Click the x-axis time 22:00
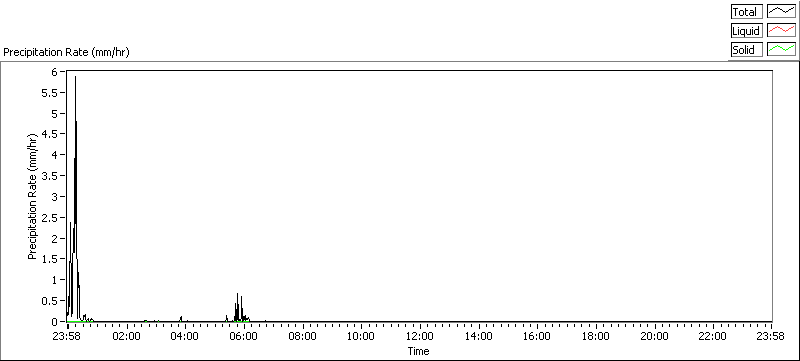The image size is (800, 361). tap(713, 336)
